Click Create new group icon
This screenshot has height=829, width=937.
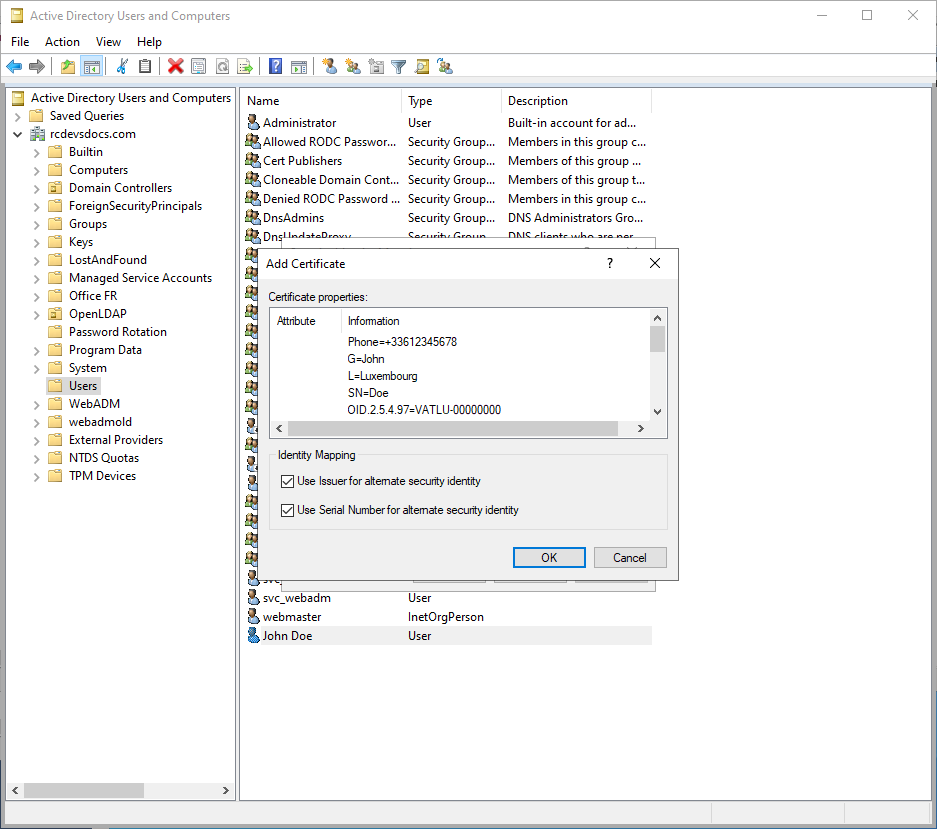click(x=353, y=66)
